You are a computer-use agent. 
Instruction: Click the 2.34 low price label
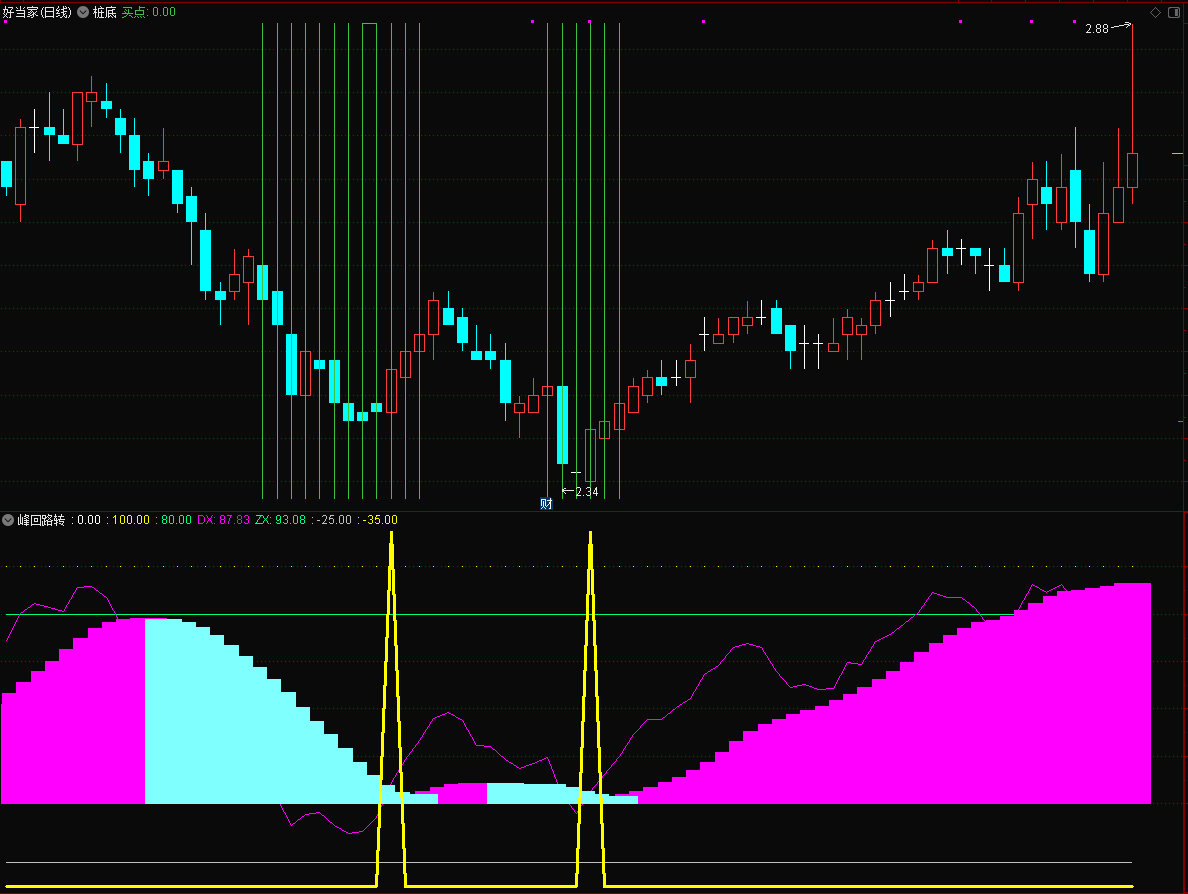(587, 492)
